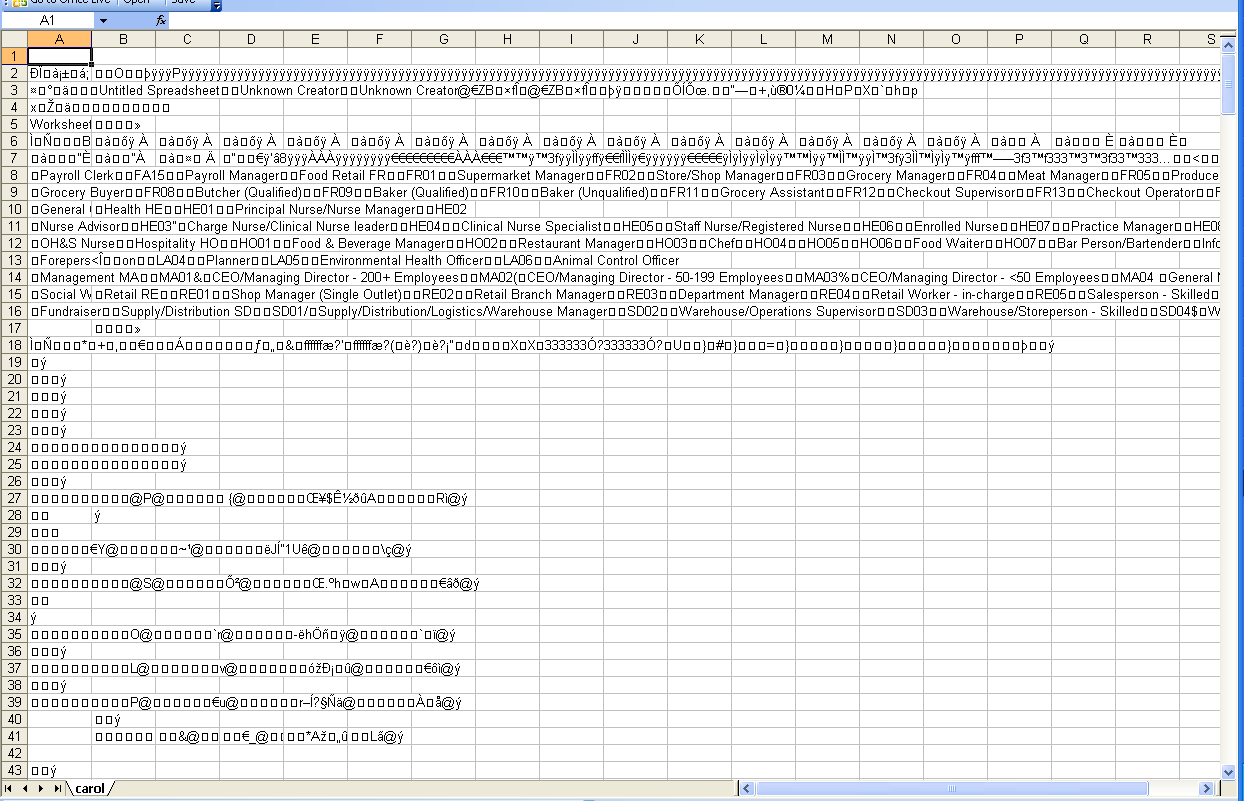Viewport: 1244px width, 801px height.
Task: Select column G header
Action: tap(443, 39)
